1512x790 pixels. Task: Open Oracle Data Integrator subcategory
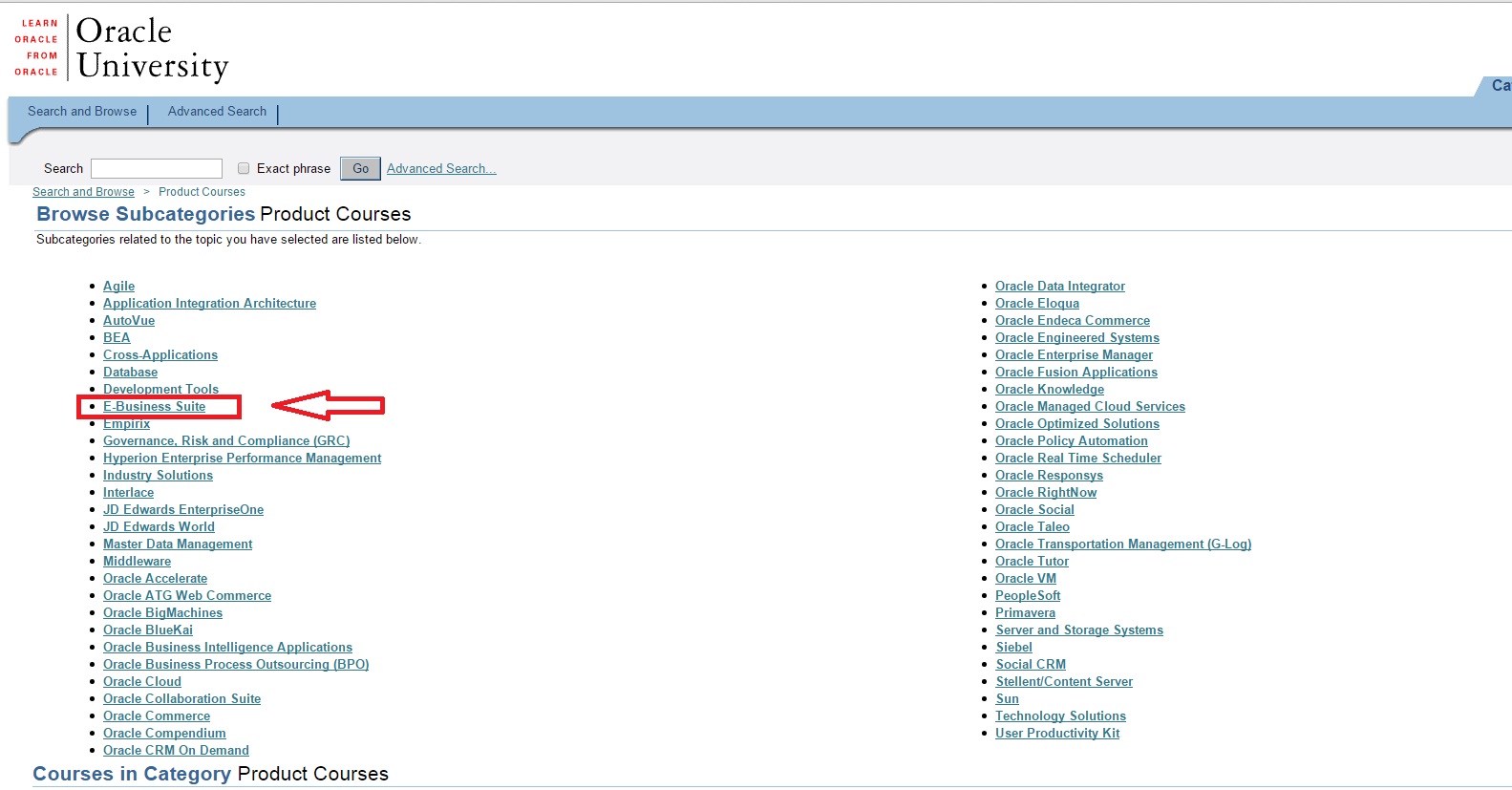coord(1060,287)
